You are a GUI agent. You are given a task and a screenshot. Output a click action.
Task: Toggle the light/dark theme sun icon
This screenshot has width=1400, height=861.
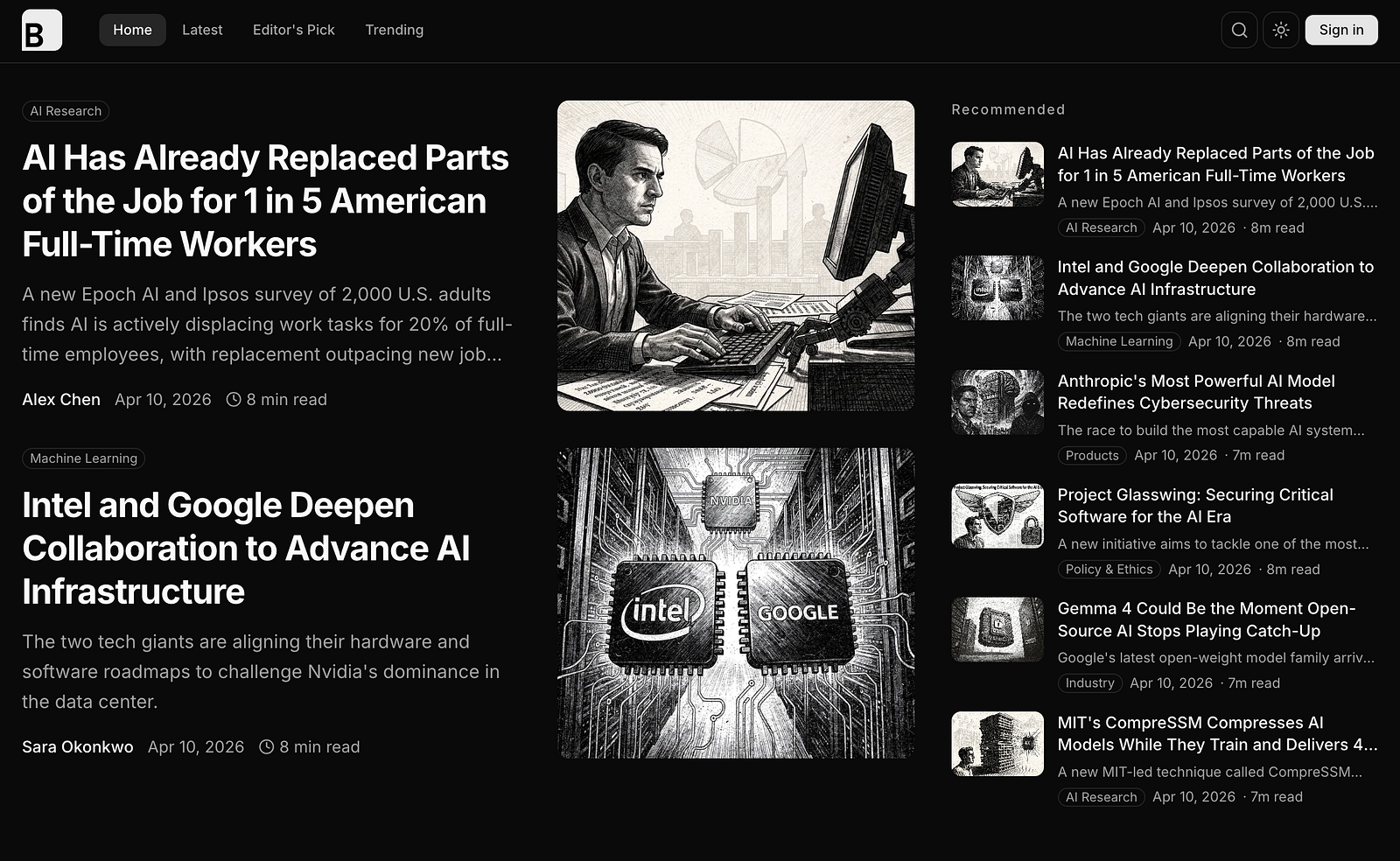click(x=1281, y=30)
